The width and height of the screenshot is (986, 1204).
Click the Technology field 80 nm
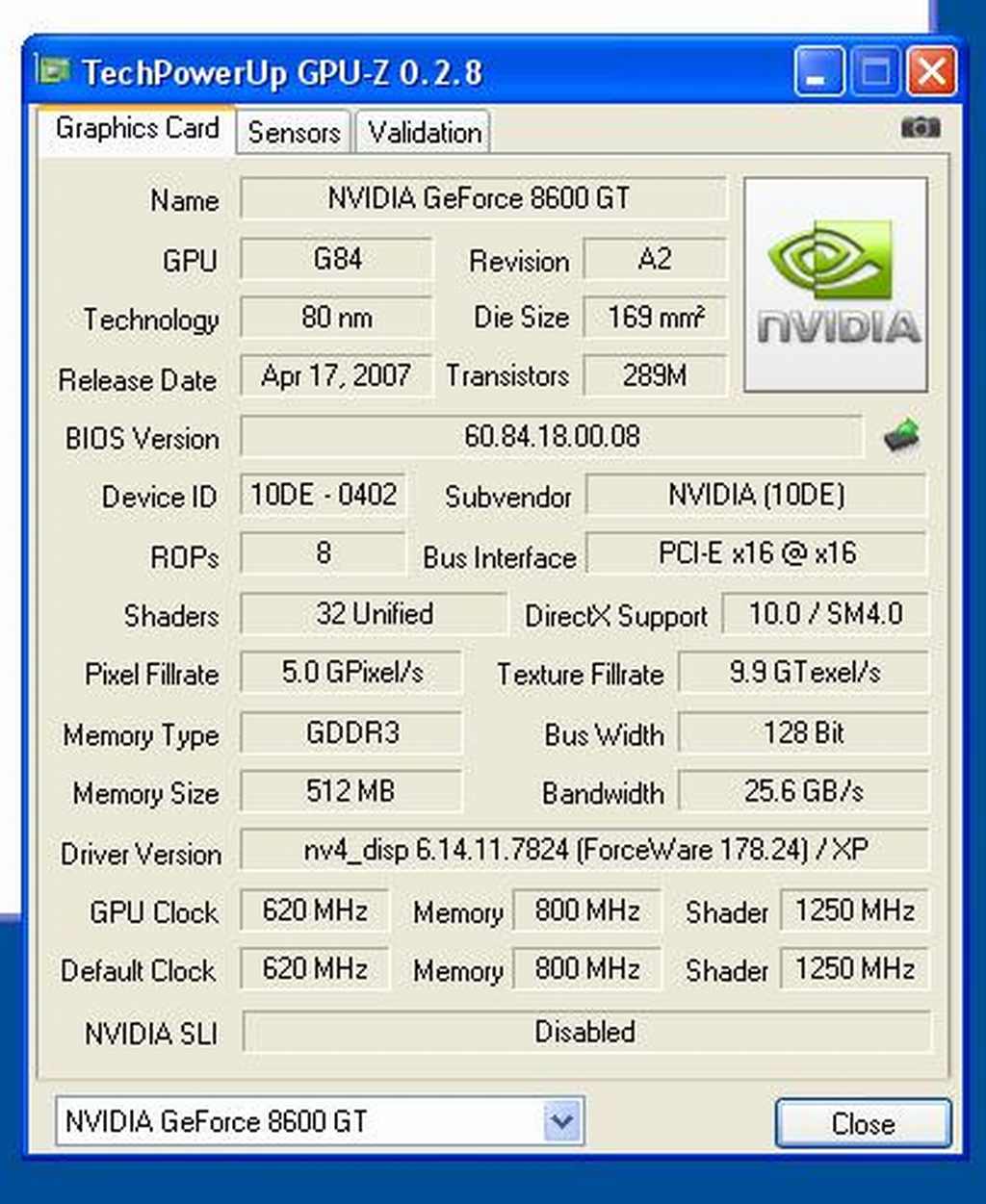tap(336, 318)
